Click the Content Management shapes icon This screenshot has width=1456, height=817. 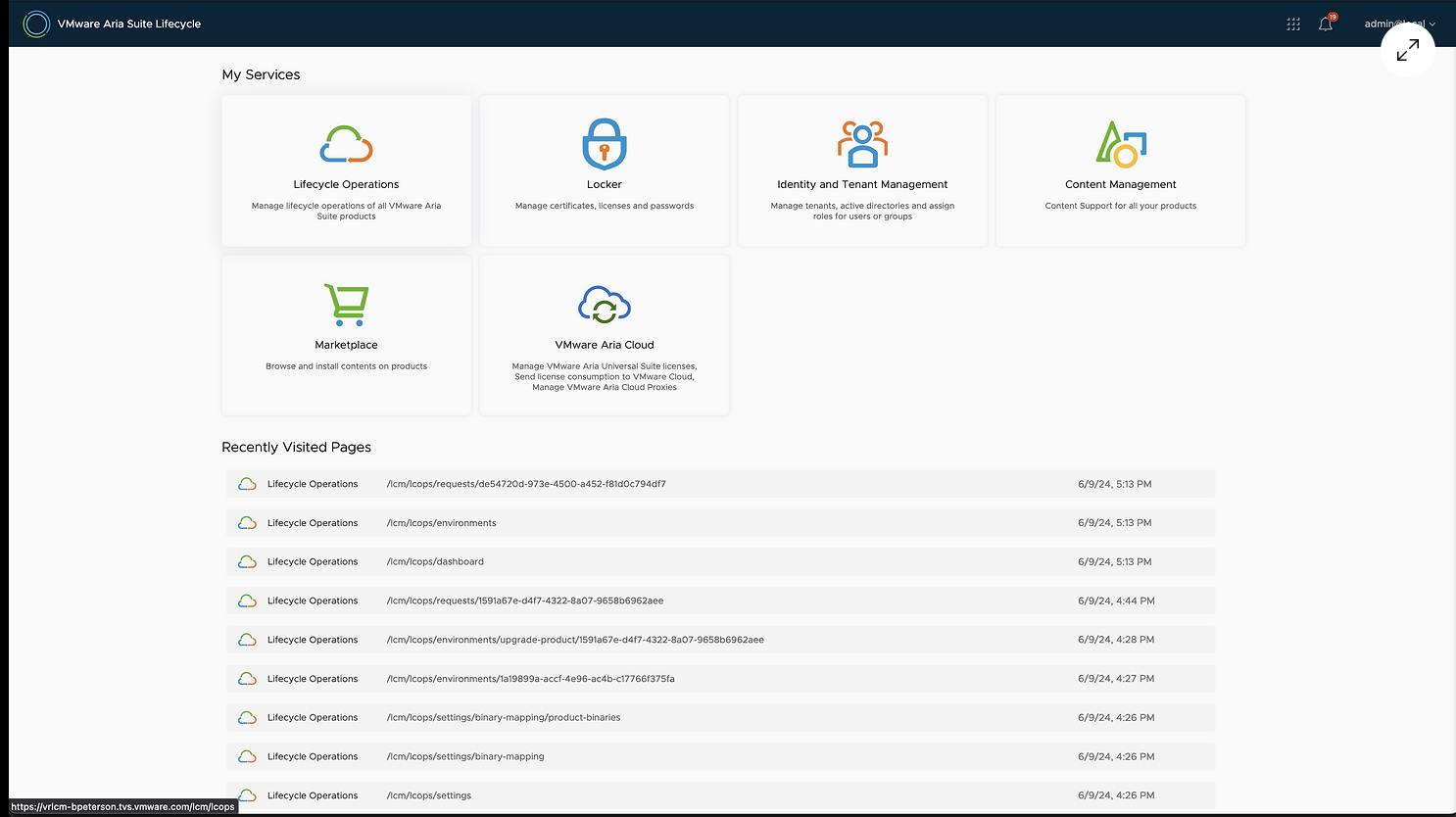1121,144
